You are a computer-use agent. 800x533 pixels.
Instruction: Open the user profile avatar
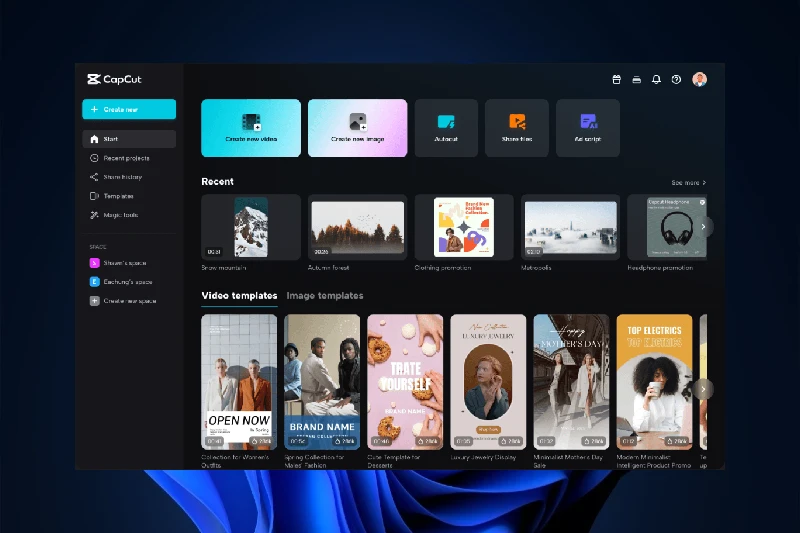699,79
